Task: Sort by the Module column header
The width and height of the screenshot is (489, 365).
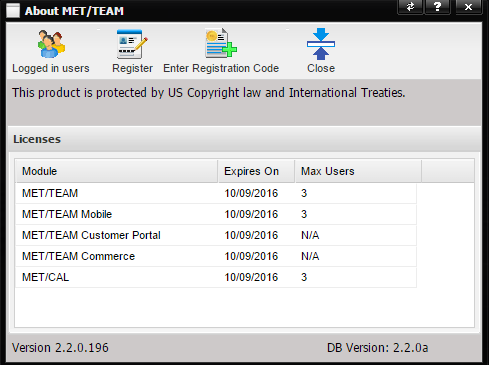Action: point(116,171)
